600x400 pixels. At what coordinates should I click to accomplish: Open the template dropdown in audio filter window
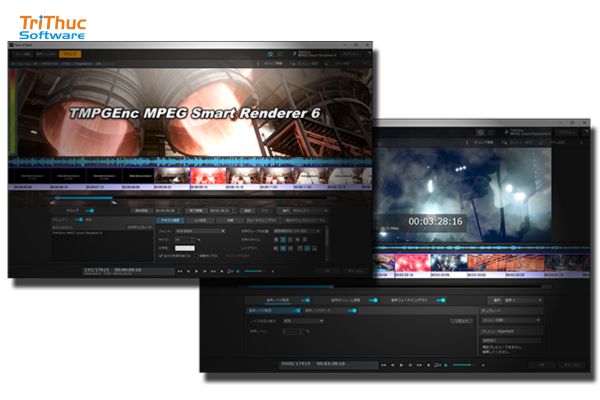tap(510, 320)
